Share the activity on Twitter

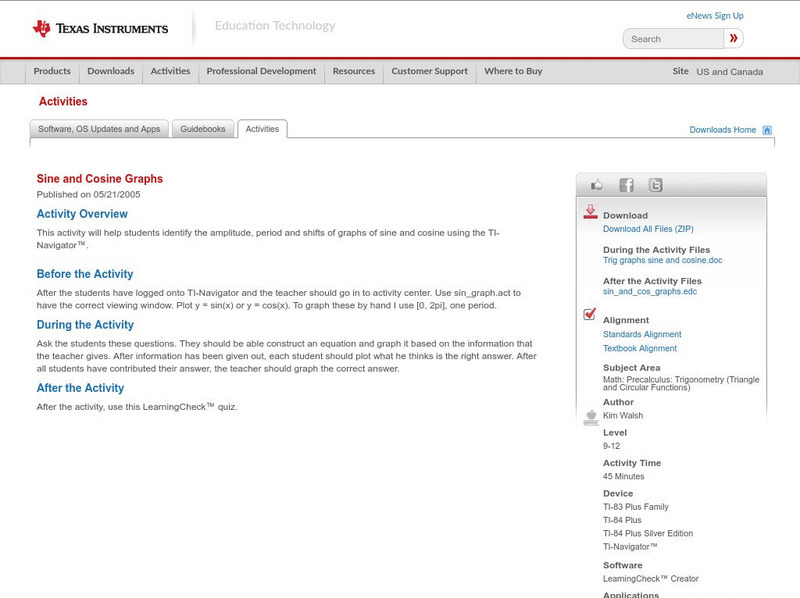(655, 185)
